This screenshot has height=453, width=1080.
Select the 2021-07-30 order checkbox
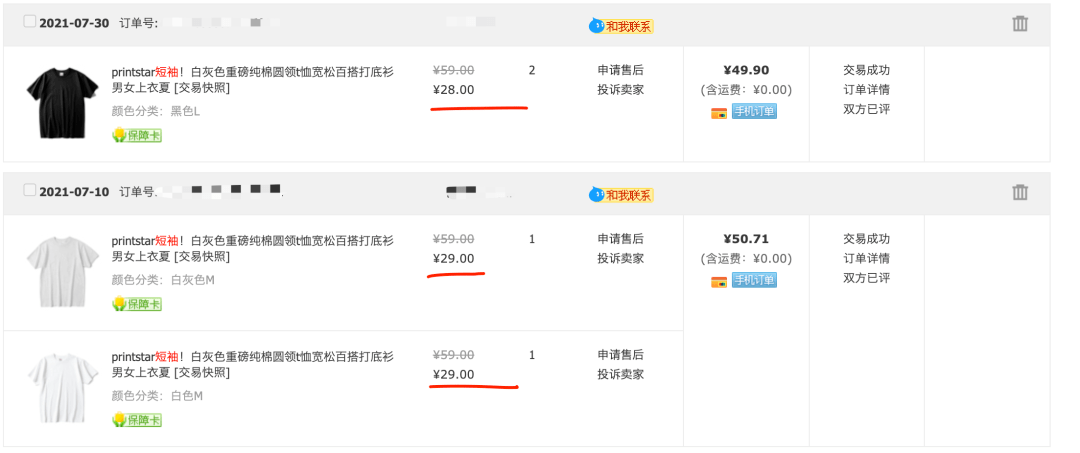point(29,22)
